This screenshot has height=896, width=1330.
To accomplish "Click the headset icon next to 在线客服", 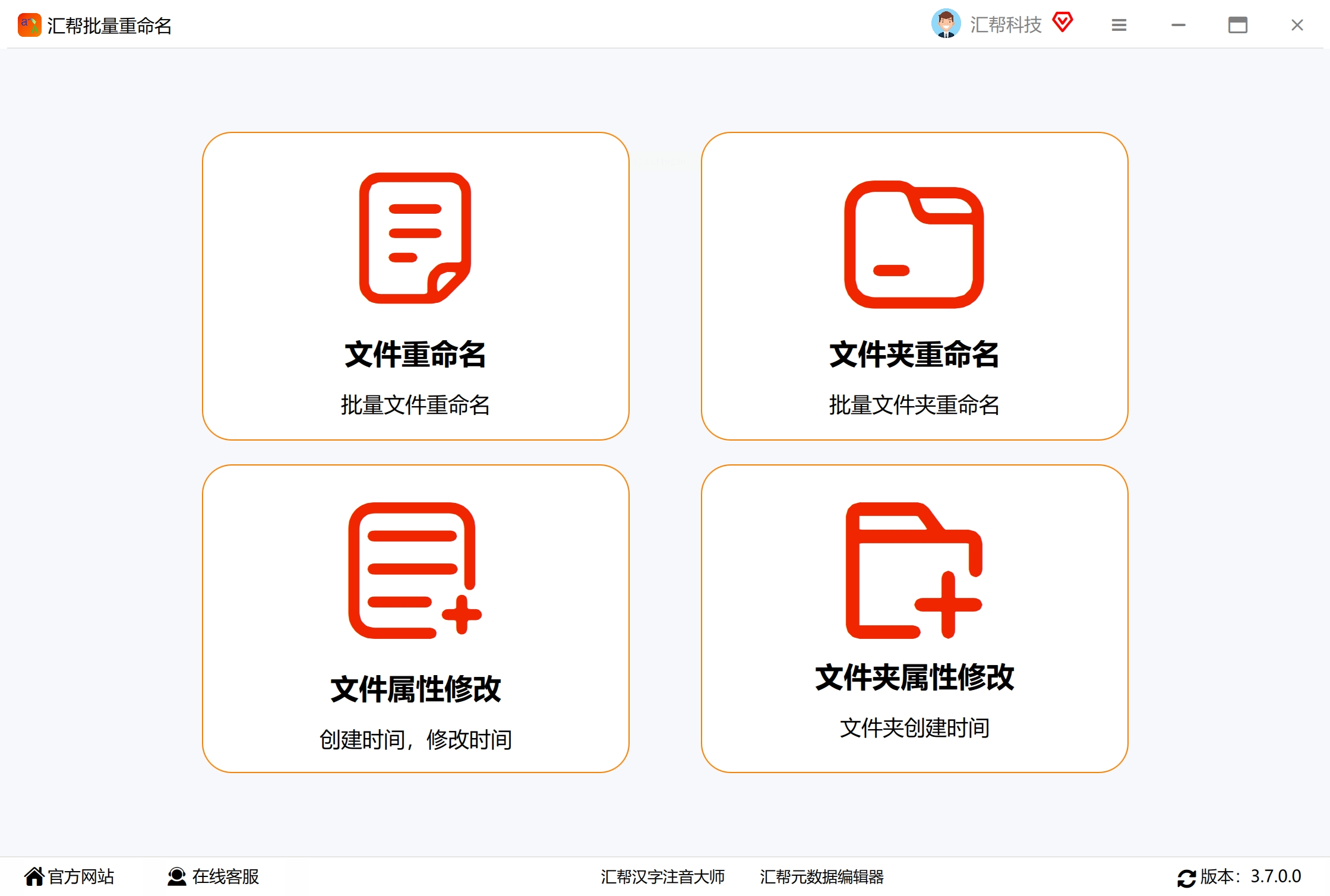I will (x=176, y=876).
